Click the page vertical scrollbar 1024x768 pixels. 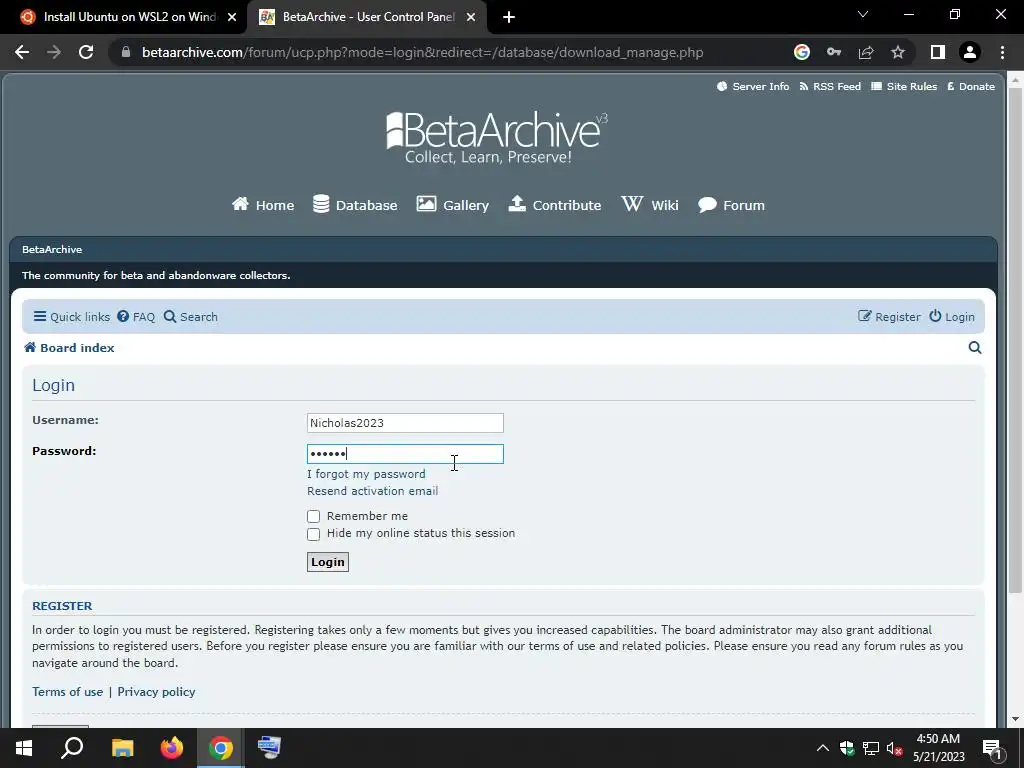1015,340
